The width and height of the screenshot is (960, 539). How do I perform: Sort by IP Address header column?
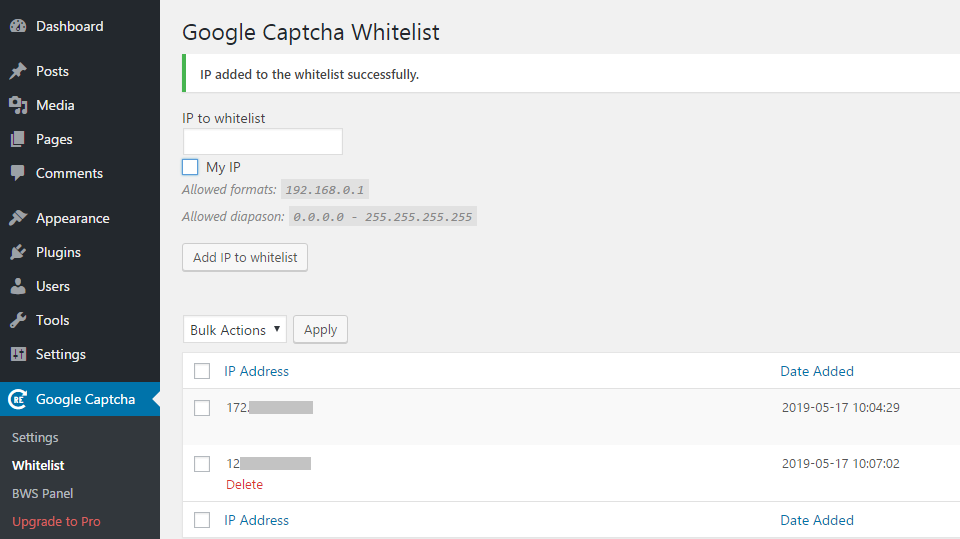point(256,371)
